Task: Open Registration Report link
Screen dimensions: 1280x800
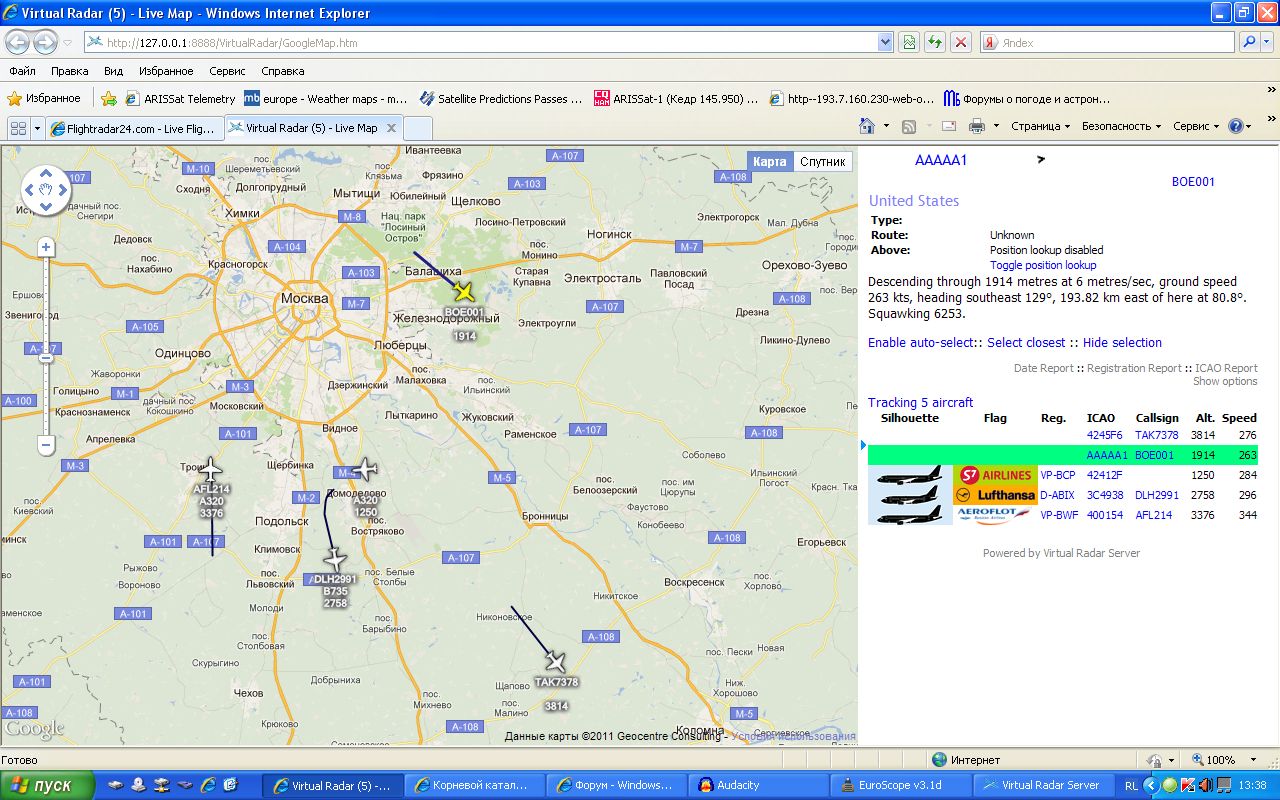Action: (1134, 368)
